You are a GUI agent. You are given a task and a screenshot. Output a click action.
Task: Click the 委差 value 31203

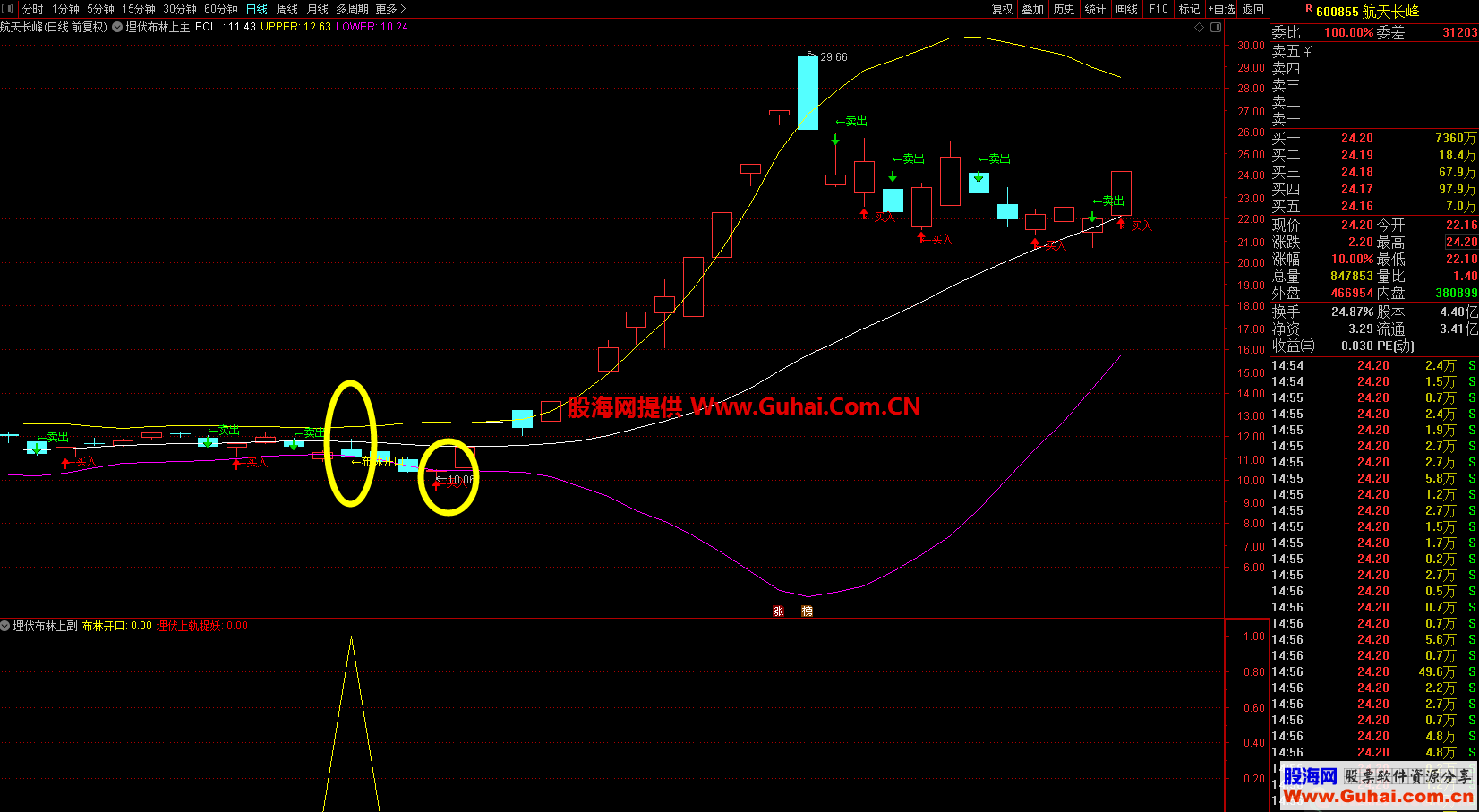[x=1459, y=32]
